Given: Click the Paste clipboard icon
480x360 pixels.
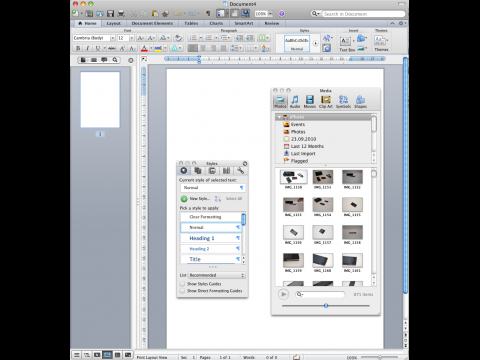Looking at the screenshot, I should pos(155,14).
